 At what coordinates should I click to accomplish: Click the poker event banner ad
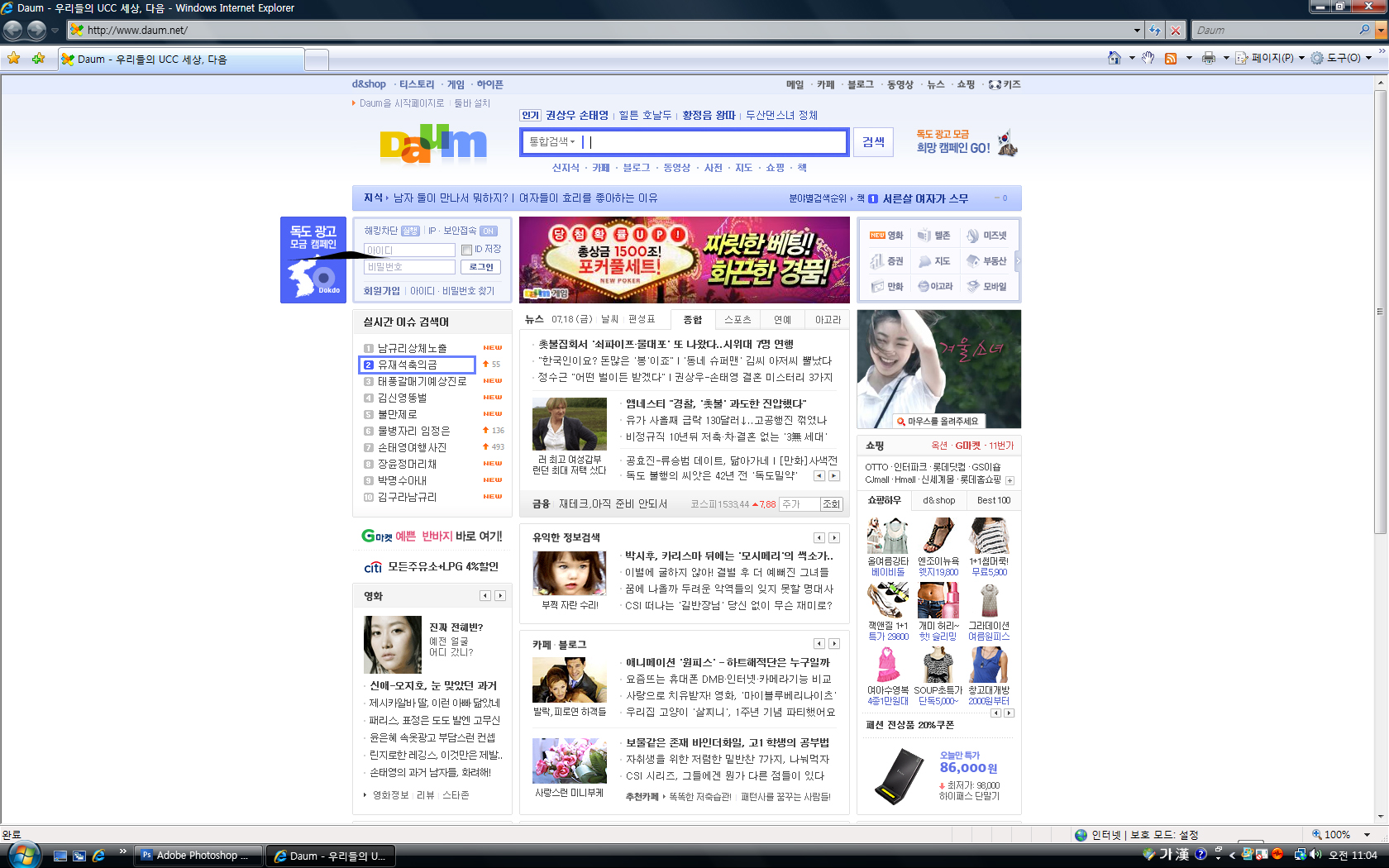pyautogui.click(x=684, y=260)
